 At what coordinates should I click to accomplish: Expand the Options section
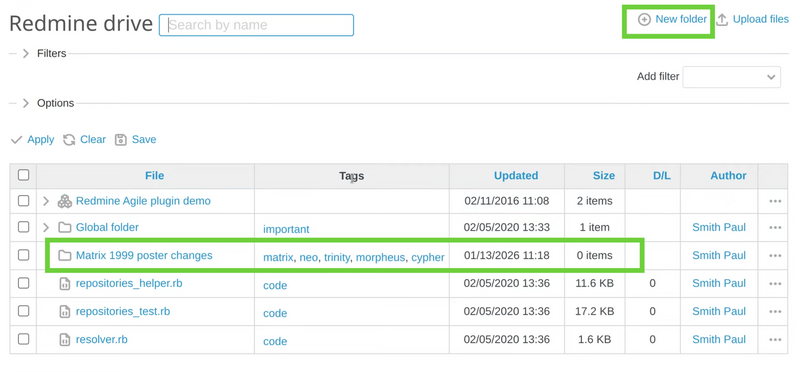[26, 103]
